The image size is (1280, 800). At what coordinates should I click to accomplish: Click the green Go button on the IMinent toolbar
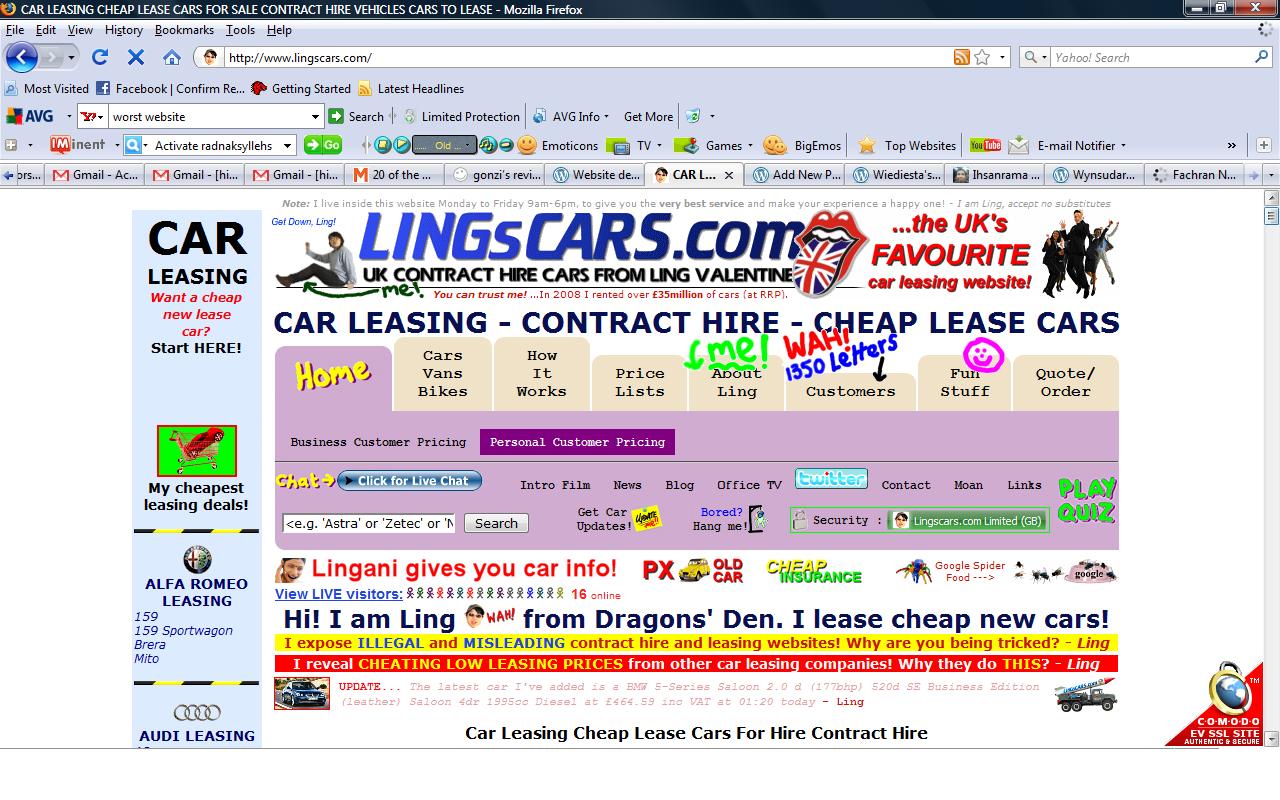click(323, 145)
